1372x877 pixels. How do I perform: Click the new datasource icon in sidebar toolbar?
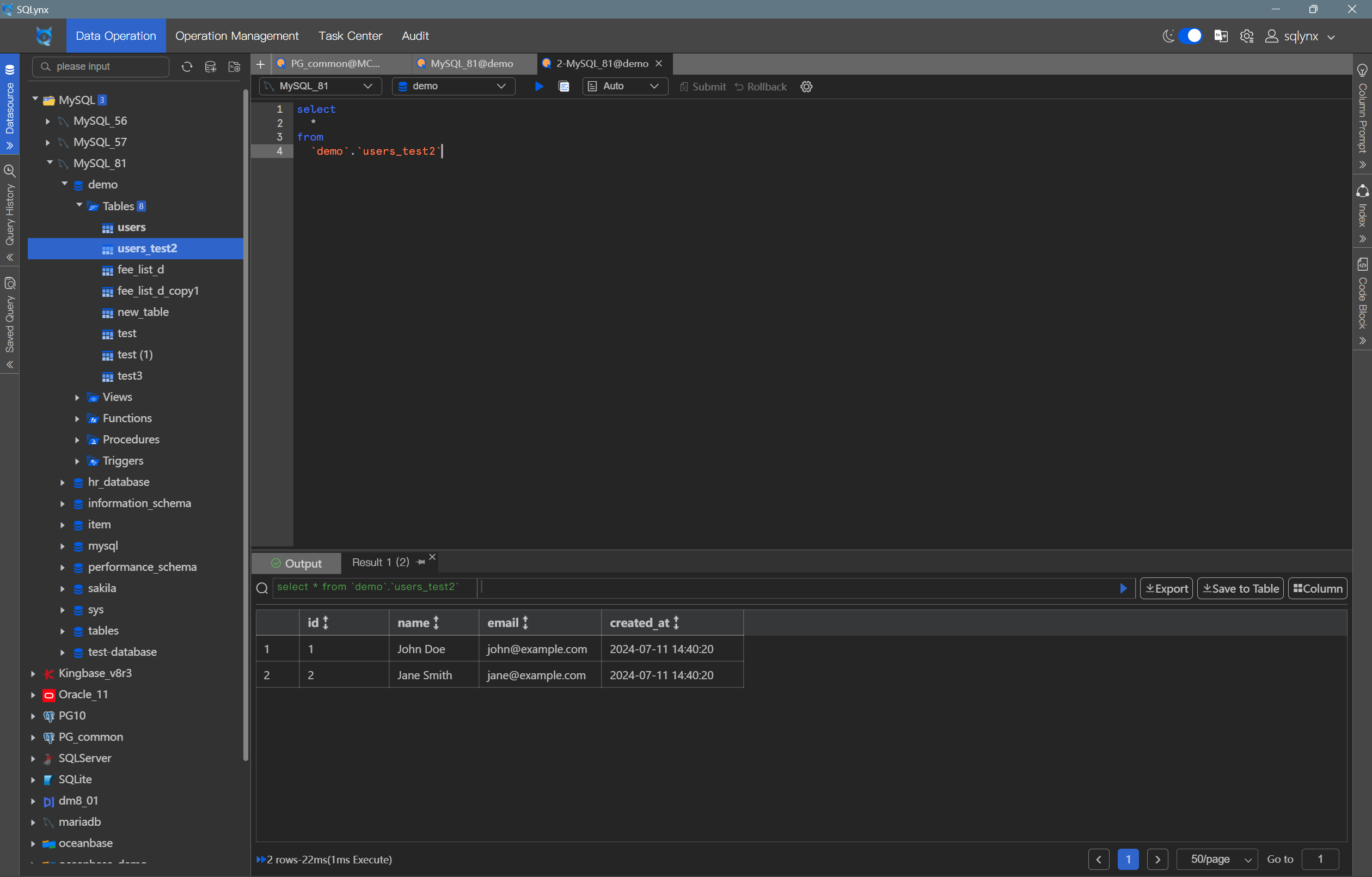tap(210, 66)
